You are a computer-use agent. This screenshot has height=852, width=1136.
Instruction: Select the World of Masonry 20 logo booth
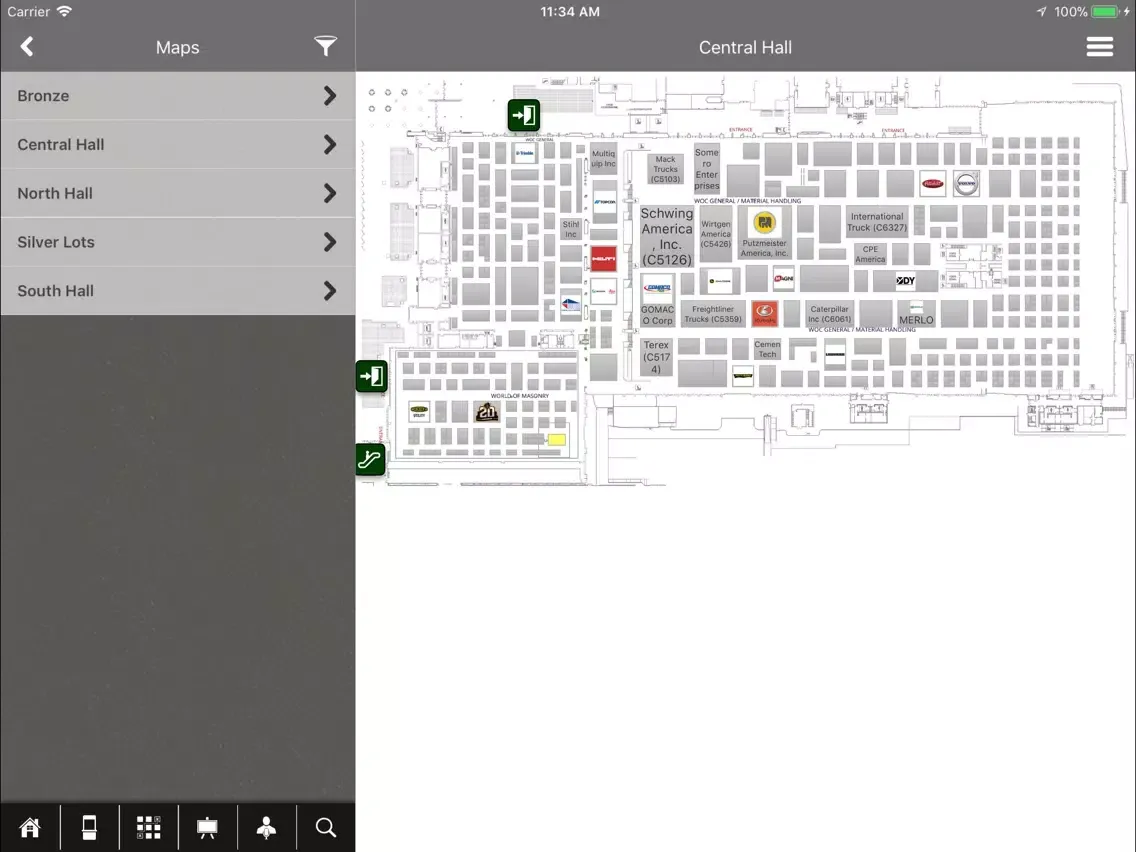487,412
